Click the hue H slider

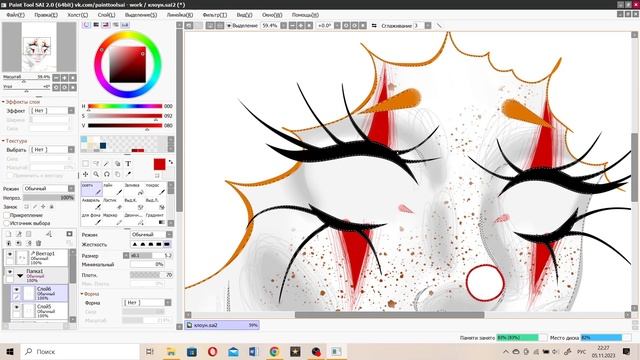(125, 106)
